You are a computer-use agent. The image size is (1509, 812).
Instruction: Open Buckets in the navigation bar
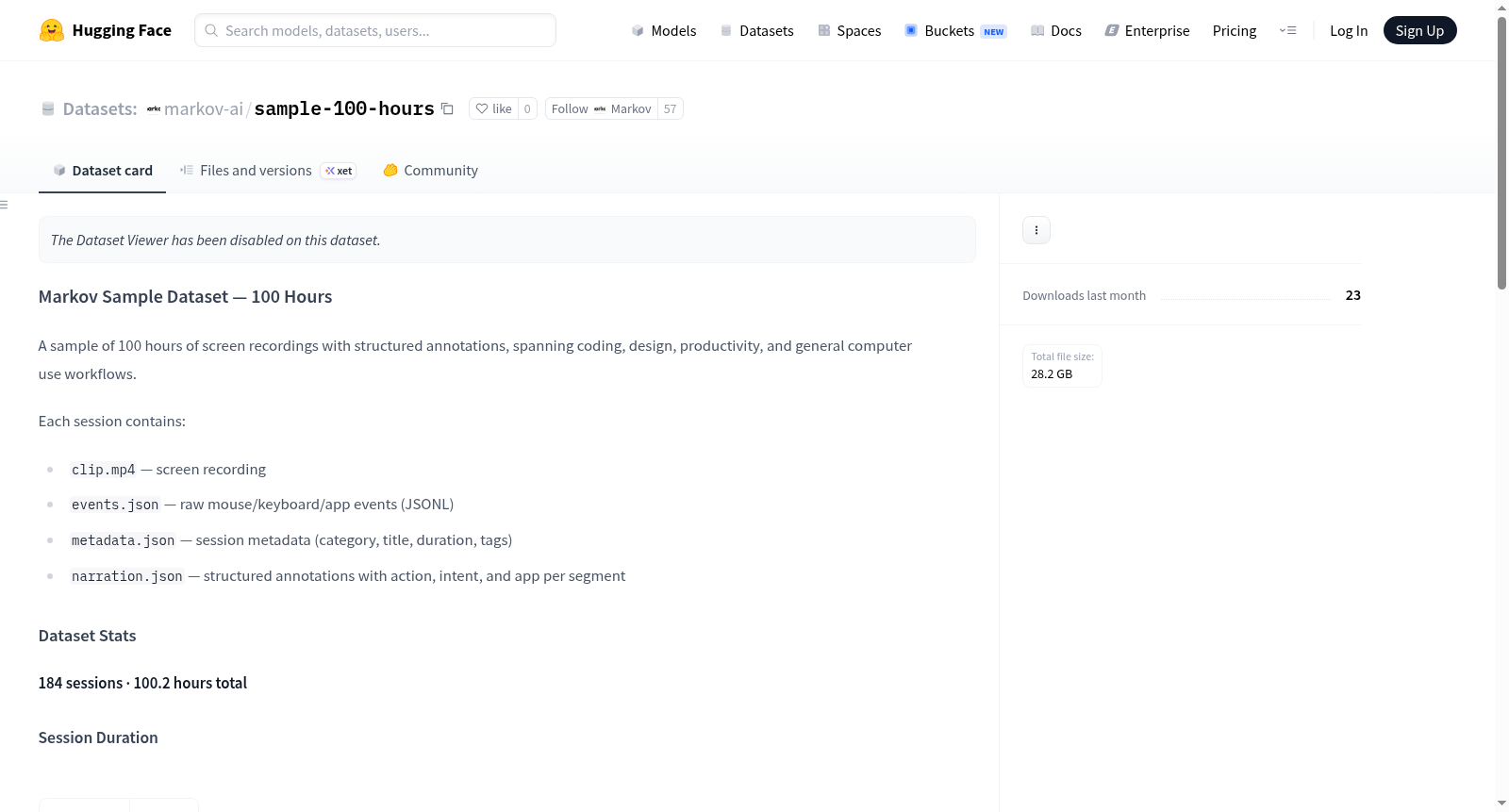pos(955,30)
